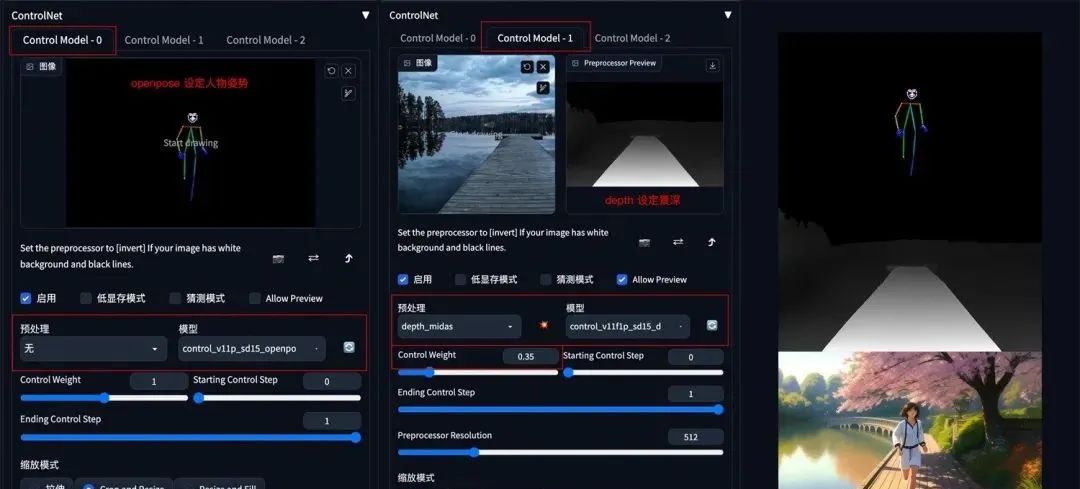
Task: Click the openpose skeleton drawing canvas
Action: click(191, 143)
